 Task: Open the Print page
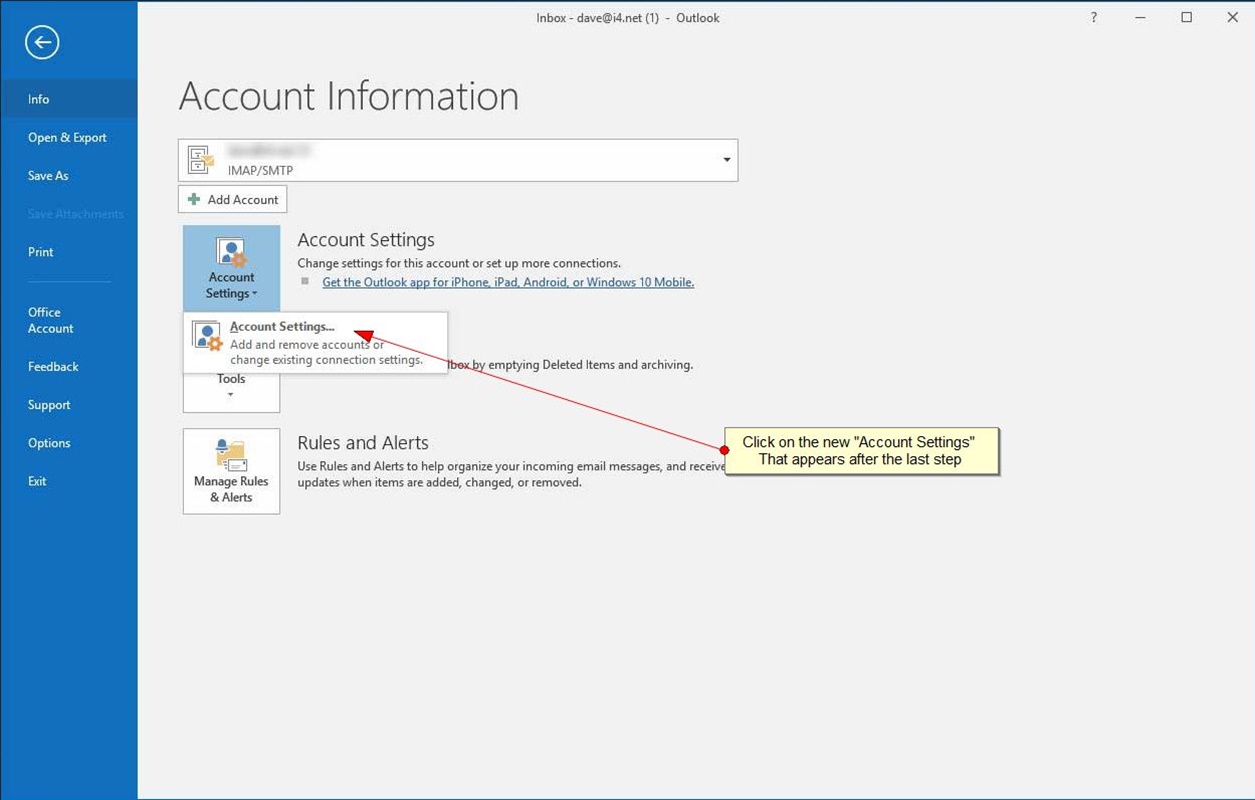pyautogui.click(x=41, y=252)
